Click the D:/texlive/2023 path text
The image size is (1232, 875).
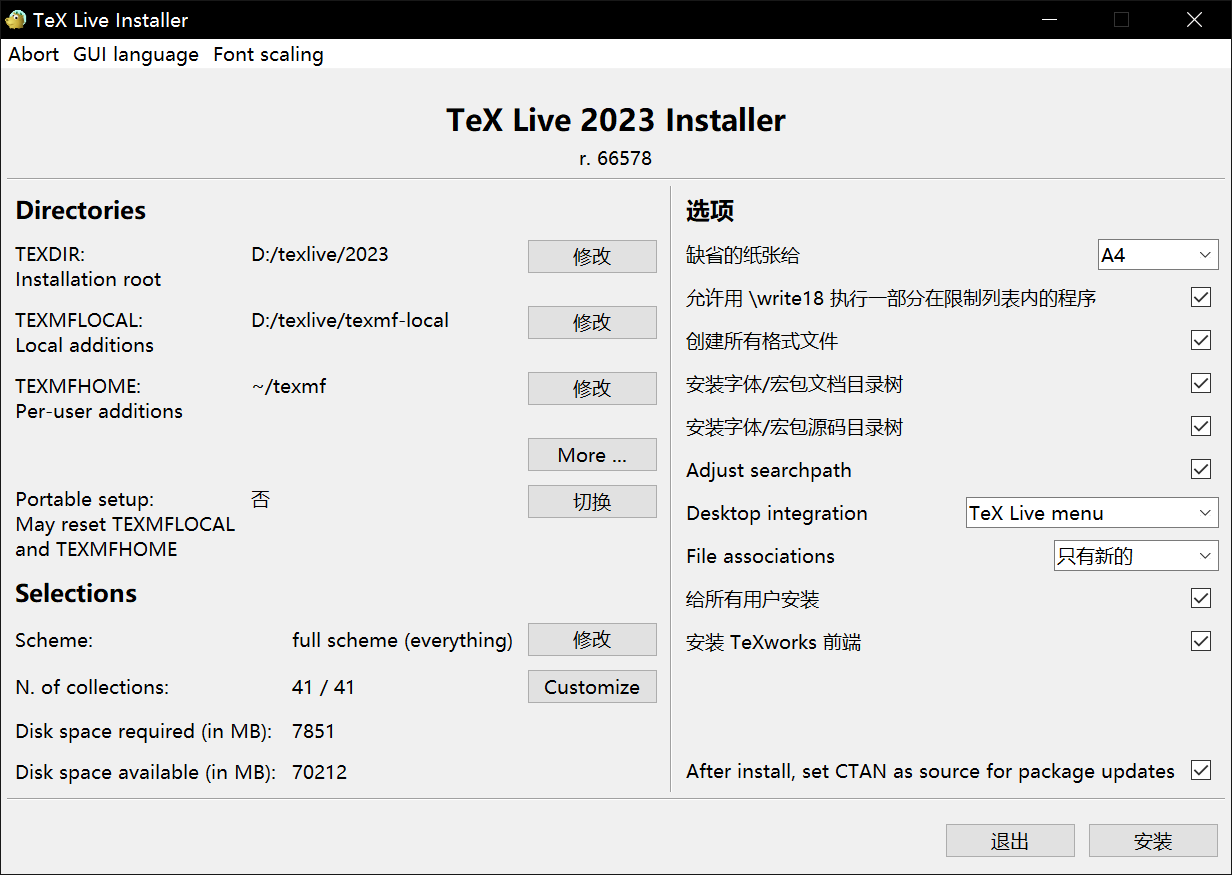click(320, 254)
